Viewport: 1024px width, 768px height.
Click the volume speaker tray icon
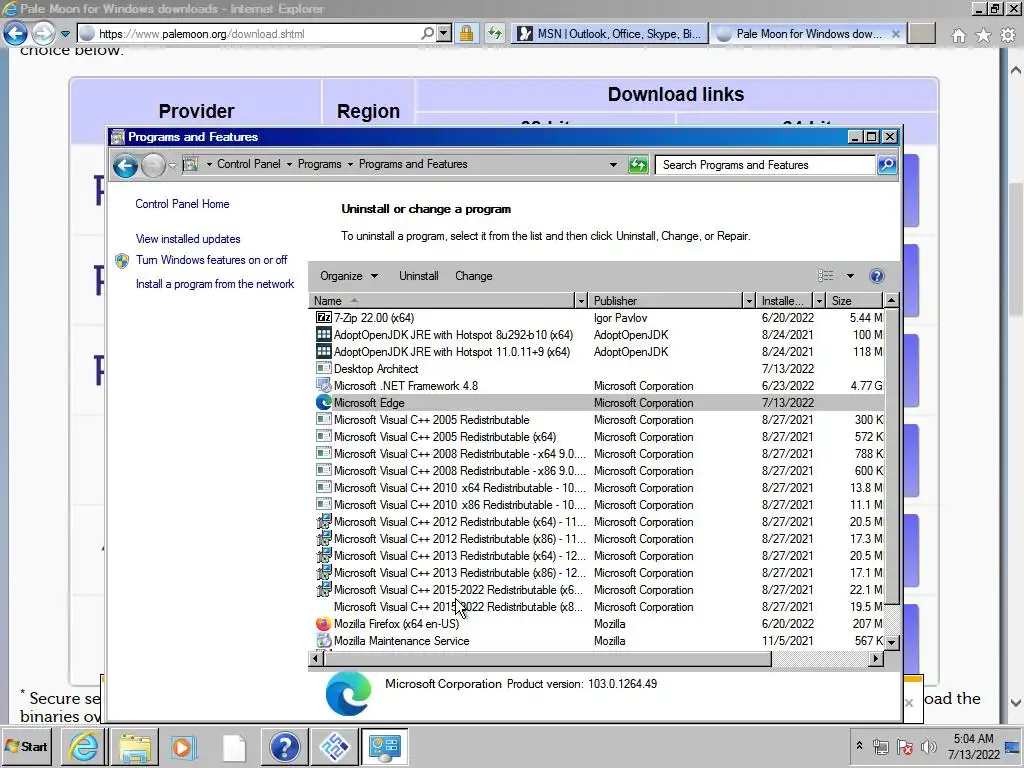tap(927, 747)
